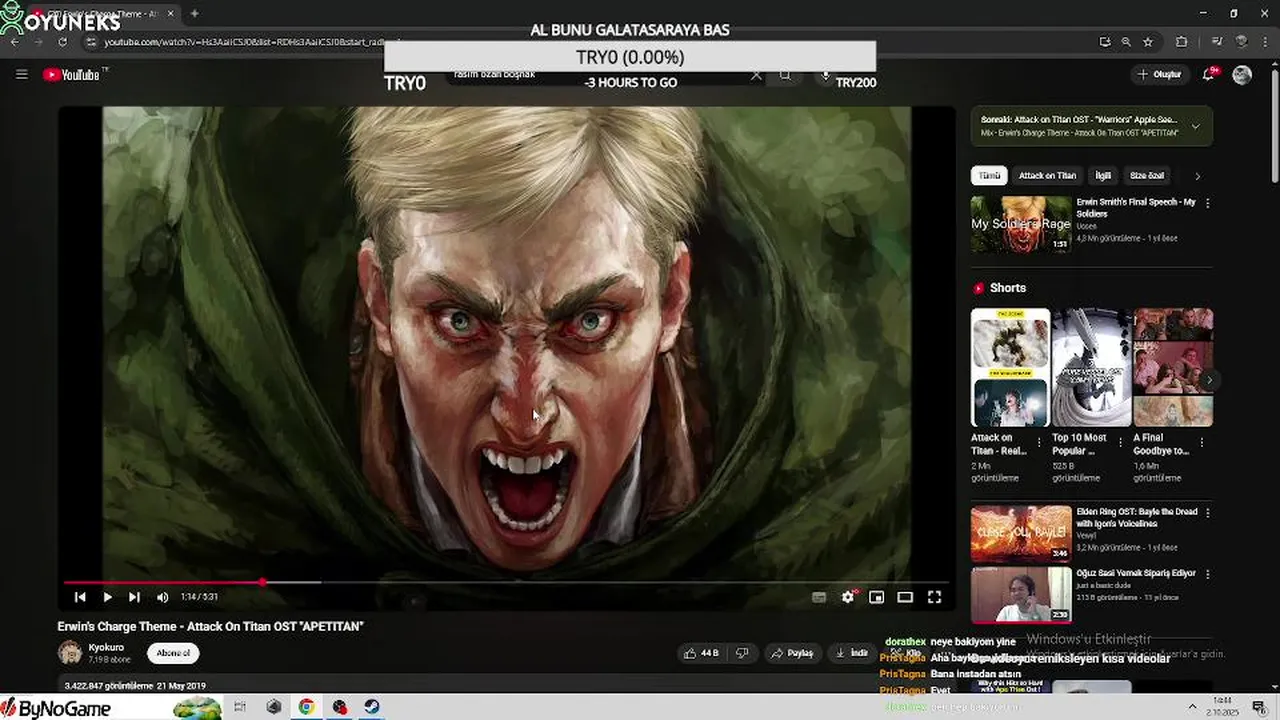Image resolution: width=1280 pixels, height=720 pixels.
Task: Focus the Chrome address bar URL
Action: click(x=245, y=42)
